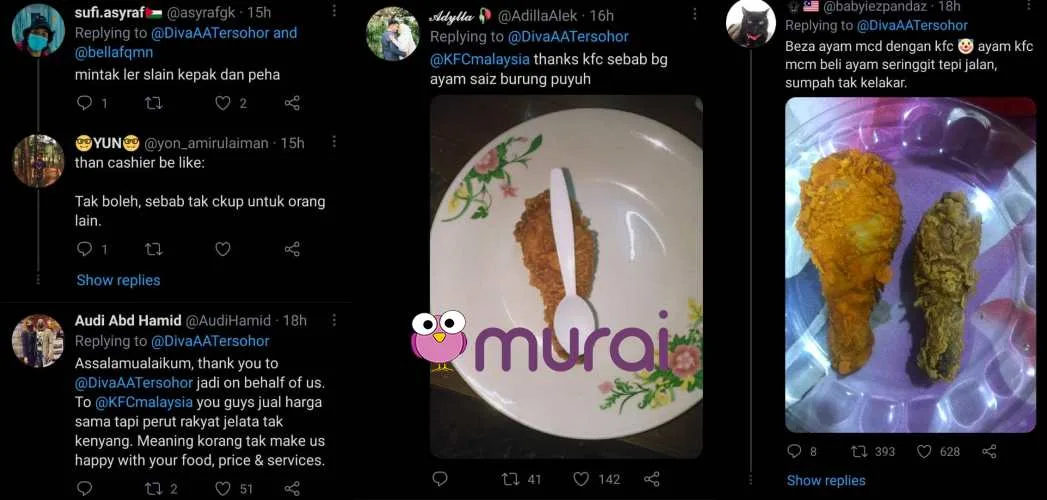Image resolution: width=1047 pixels, height=500 pixels.
Task: Reply to sufi.asyraf's tweet
Action: pos(85,102)
